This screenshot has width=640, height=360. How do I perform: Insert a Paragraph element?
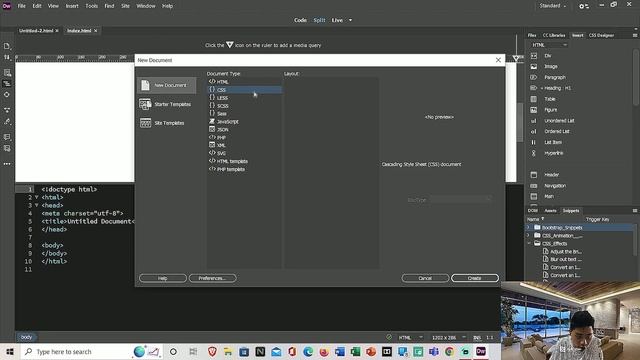554,77
